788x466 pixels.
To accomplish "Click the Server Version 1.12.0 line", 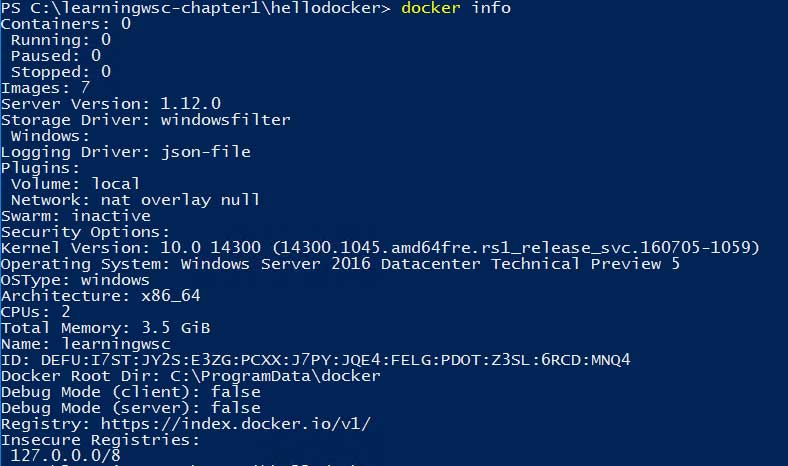I will click(x=111, y=104).
